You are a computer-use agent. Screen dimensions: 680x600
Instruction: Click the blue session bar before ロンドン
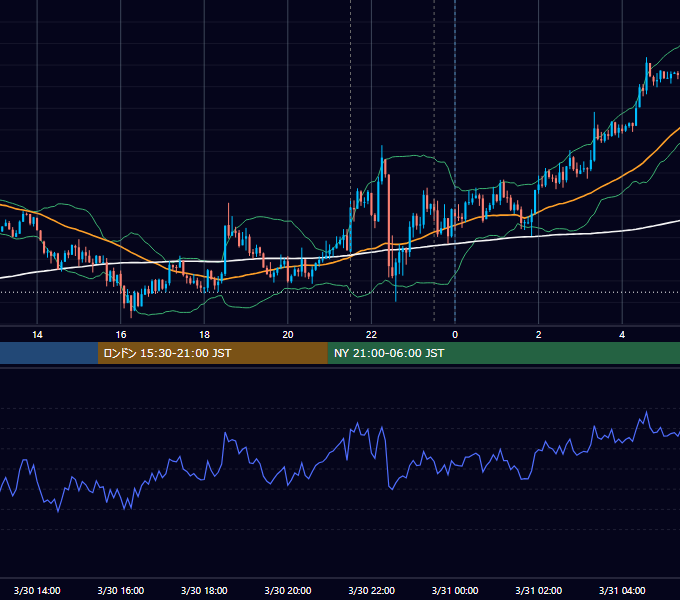tap(49, 353)
